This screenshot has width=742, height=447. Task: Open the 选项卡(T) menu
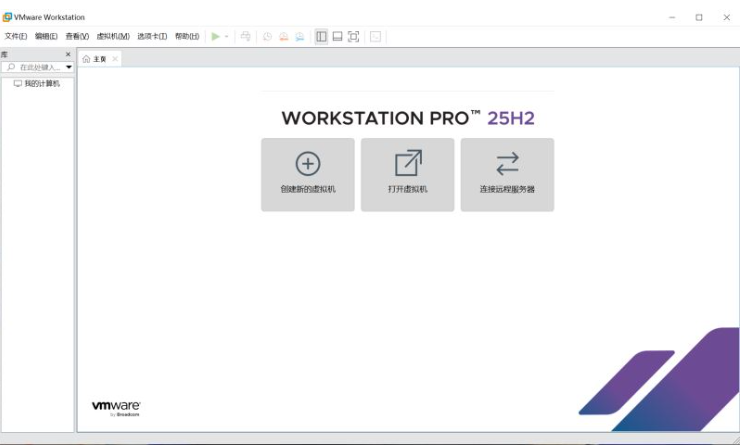(x=152, y=36)
